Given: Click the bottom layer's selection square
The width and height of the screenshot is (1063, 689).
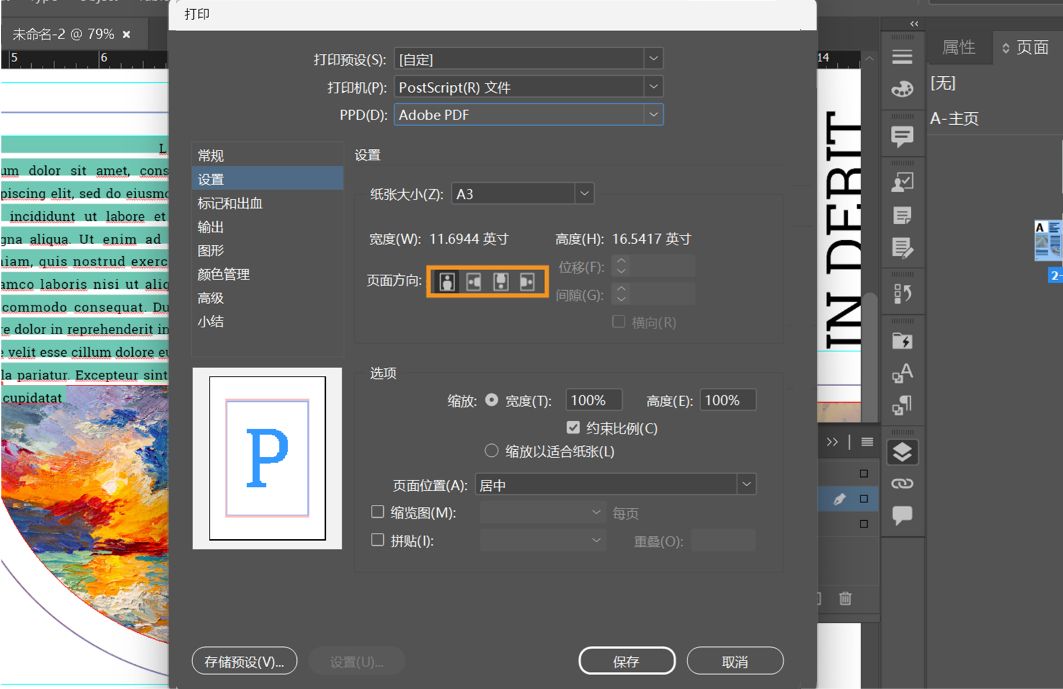Looking at the screenshot, I should (x=864, y=524).
